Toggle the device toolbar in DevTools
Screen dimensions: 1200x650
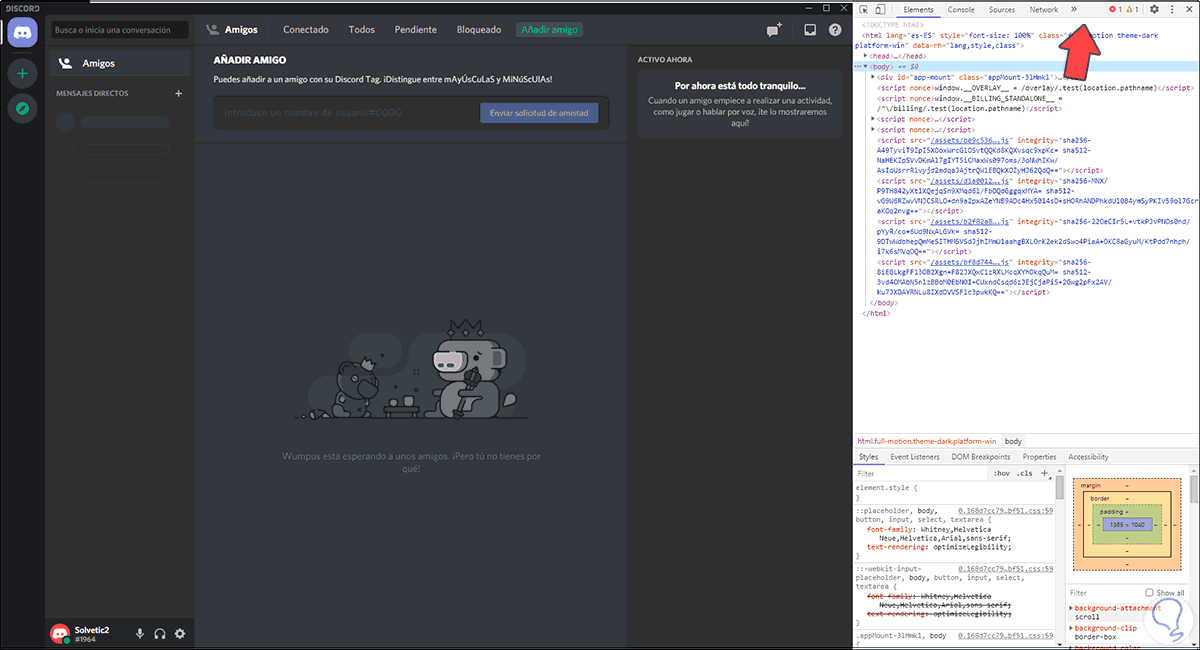click(880, 10)
